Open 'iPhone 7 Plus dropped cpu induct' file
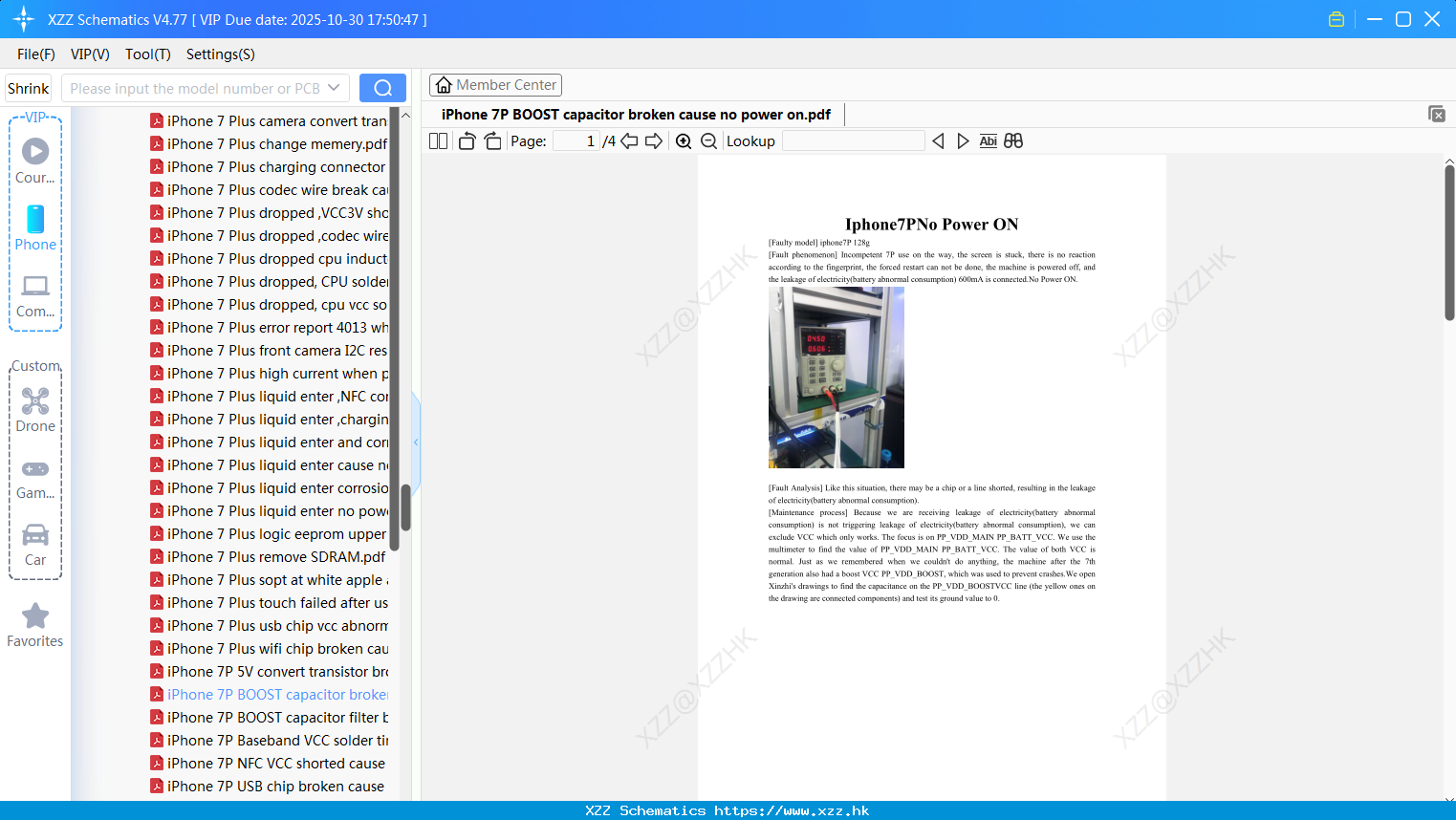Image resolution: width=1456 pixels, height=820 pixels. click(x=277, y=258)
